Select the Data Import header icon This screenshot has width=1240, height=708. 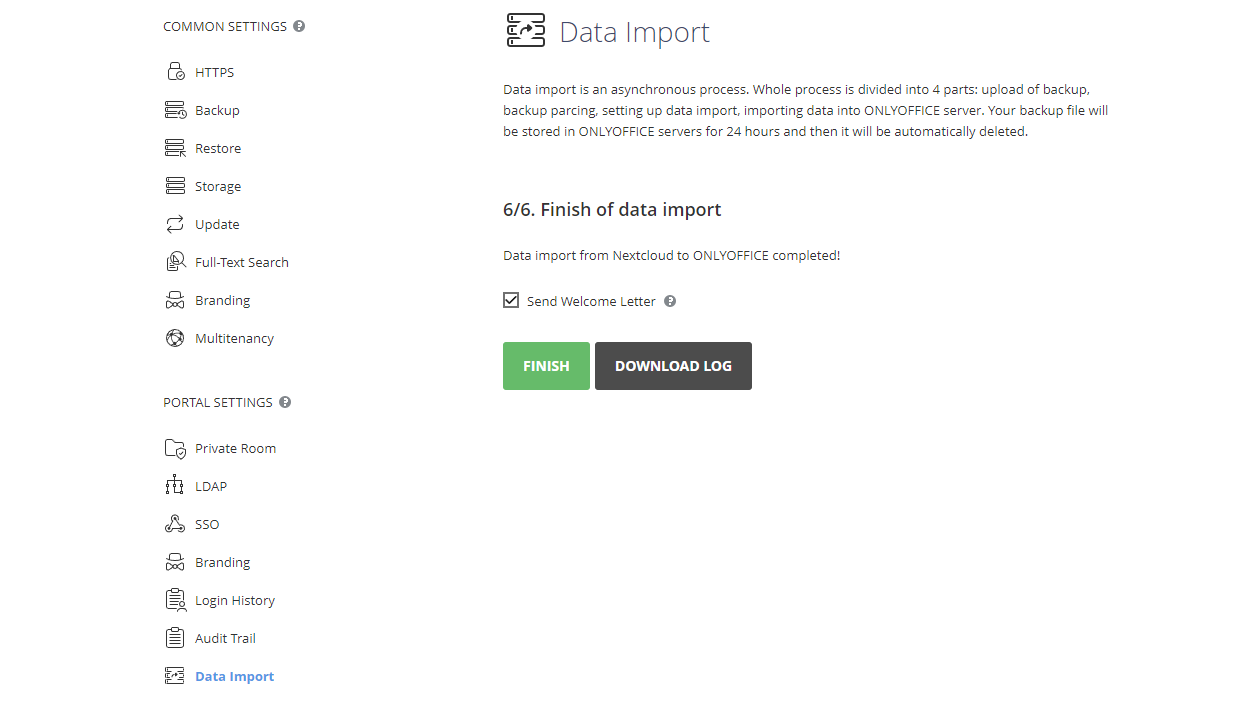point(525,30)
